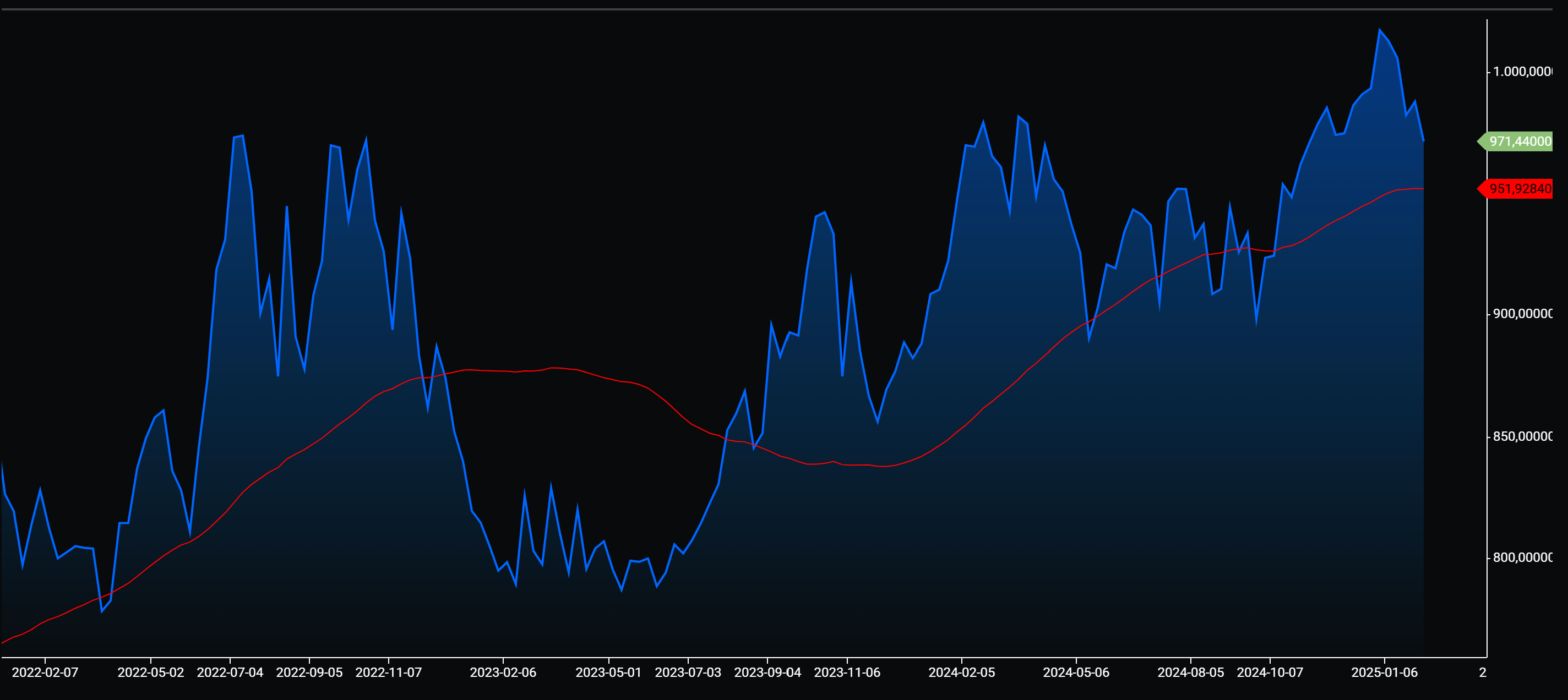Click the 2022-07-04 date label

230,672
